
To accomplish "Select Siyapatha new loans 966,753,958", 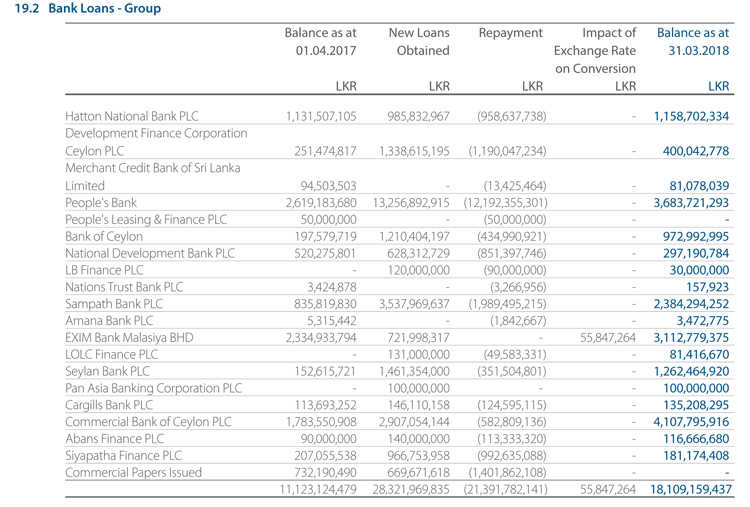I will [419, 455].
